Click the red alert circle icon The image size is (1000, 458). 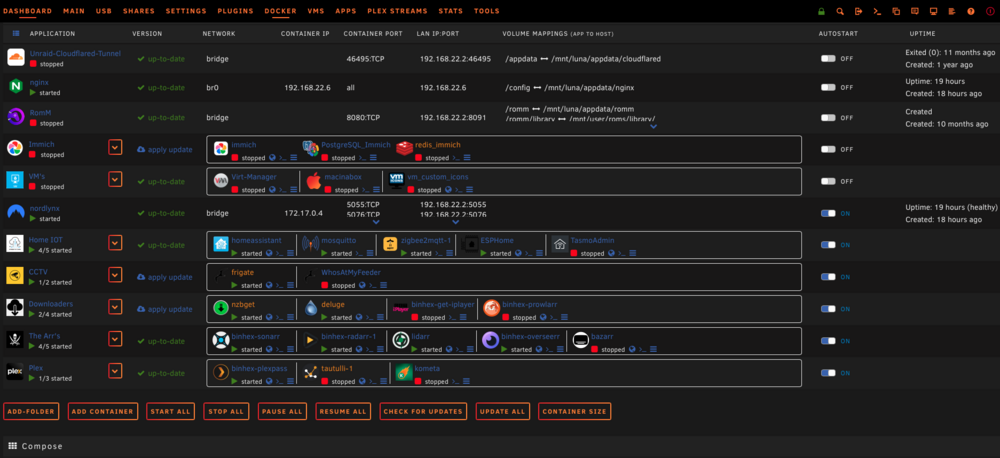[x=989, y=11]
